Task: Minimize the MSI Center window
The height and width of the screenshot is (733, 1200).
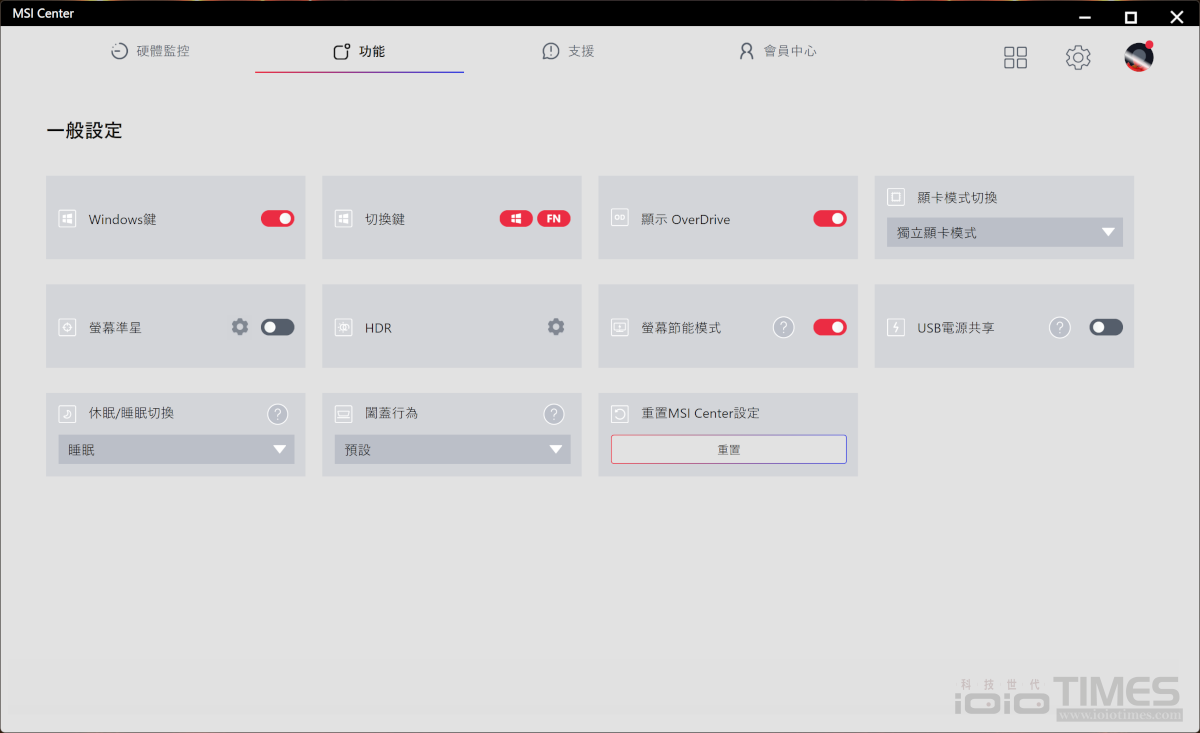Action: coord(1085,17)
